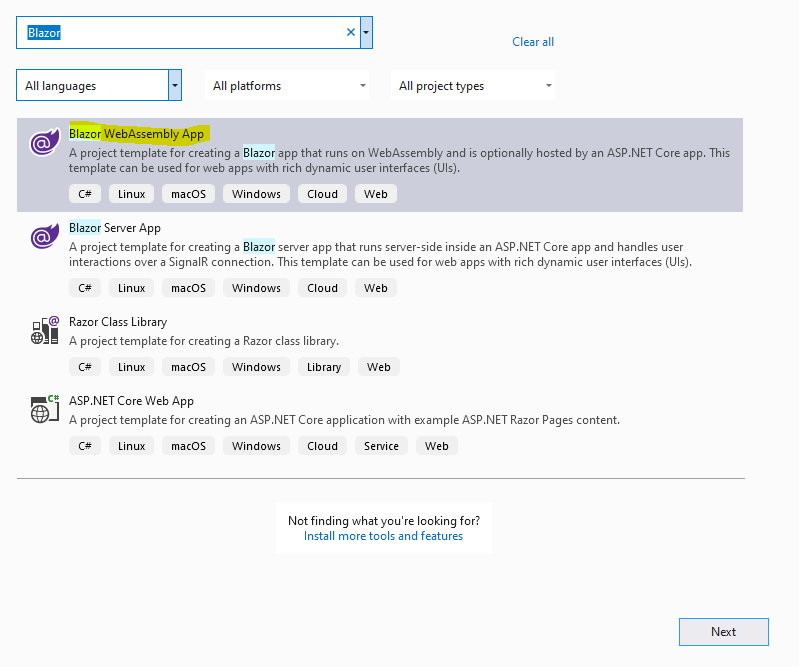This screenshot has width=799, height=667.
Task: Click the C# tag under ASP.NET Core Web App
Action: [x=85, y=446]
